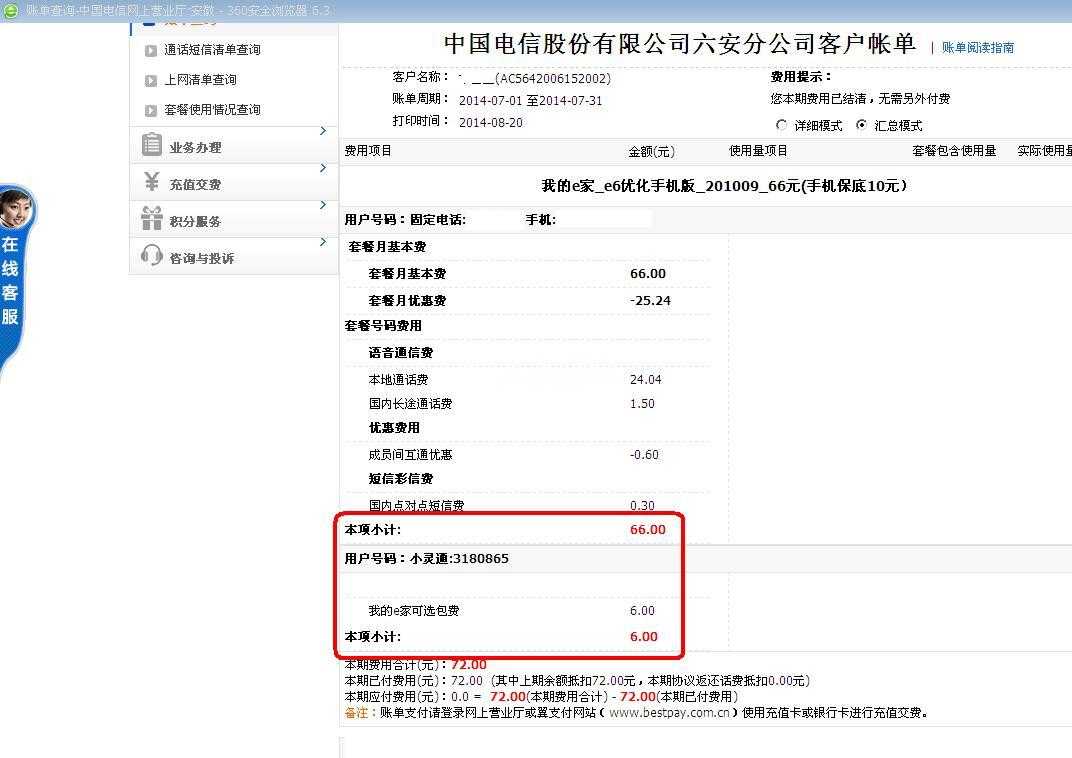1072x758 pixels.
Task: Expand the 充值交费 section chevron
Action: pyautogui.click(x=323, y=168)
